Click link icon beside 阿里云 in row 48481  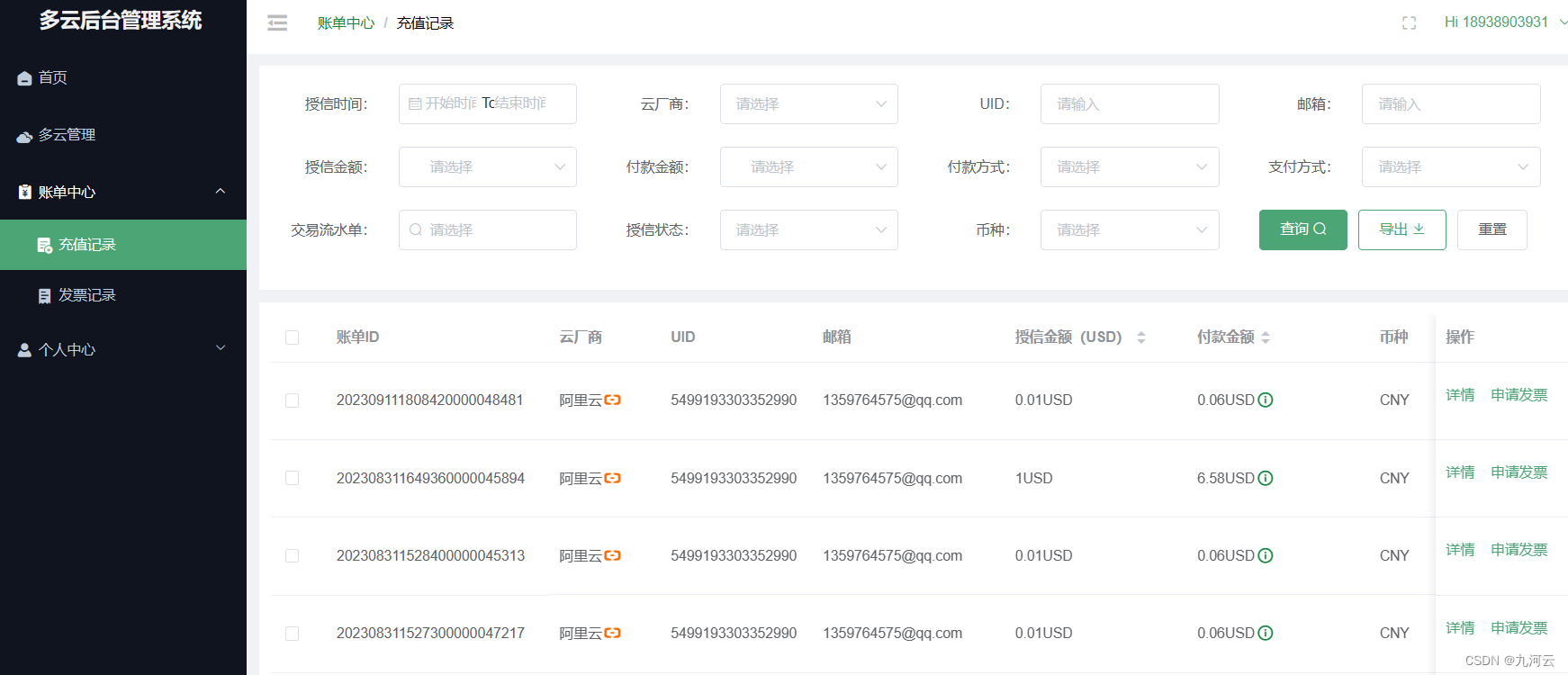(613, 400)
